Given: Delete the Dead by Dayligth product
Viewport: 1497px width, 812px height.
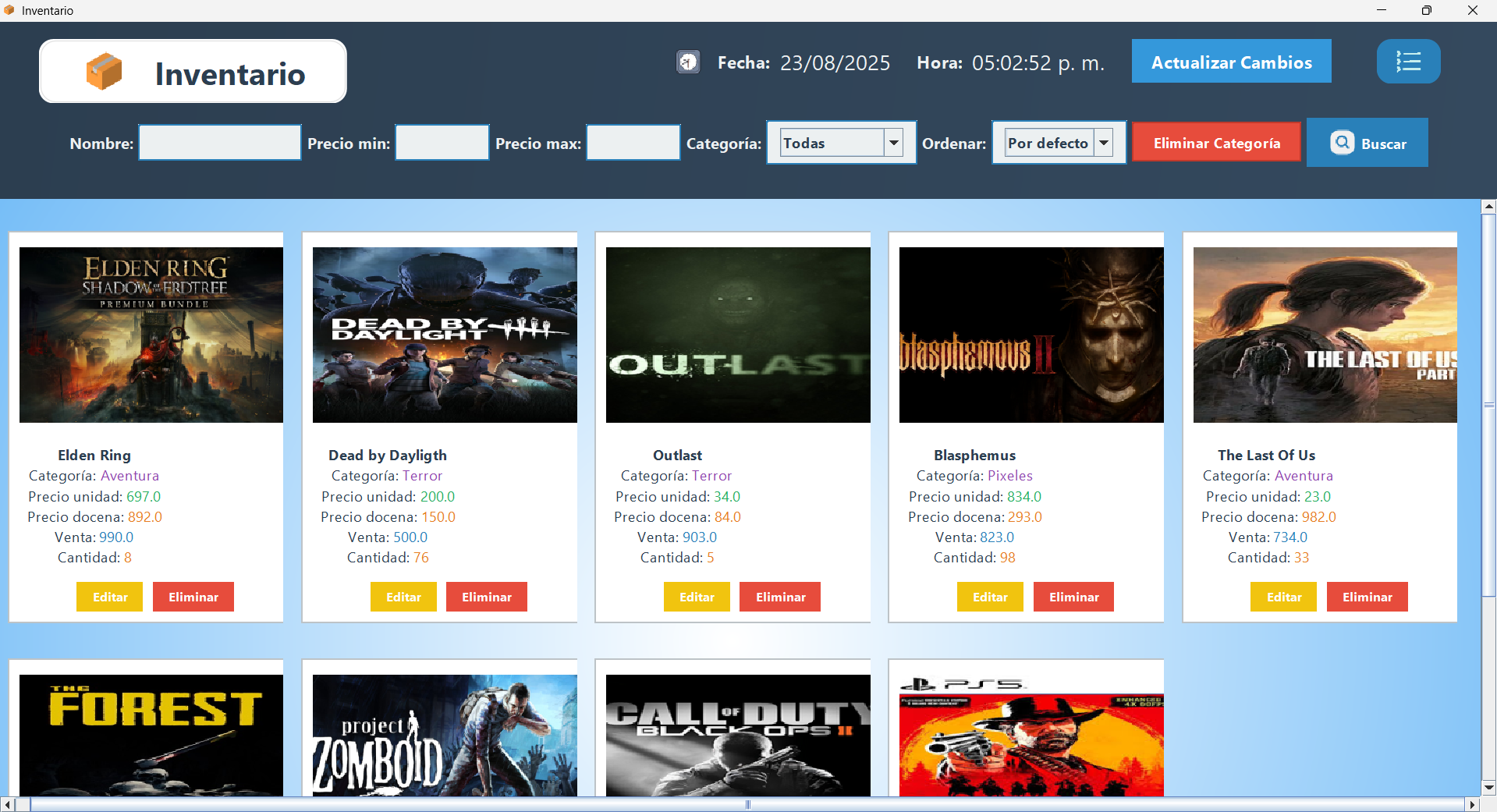Looking at the screenshot, I should pos(486,597).
